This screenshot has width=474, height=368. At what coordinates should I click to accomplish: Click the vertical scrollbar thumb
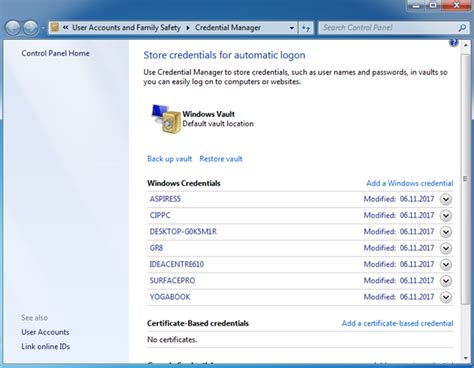pyautogui.click(x=465, y=179)
